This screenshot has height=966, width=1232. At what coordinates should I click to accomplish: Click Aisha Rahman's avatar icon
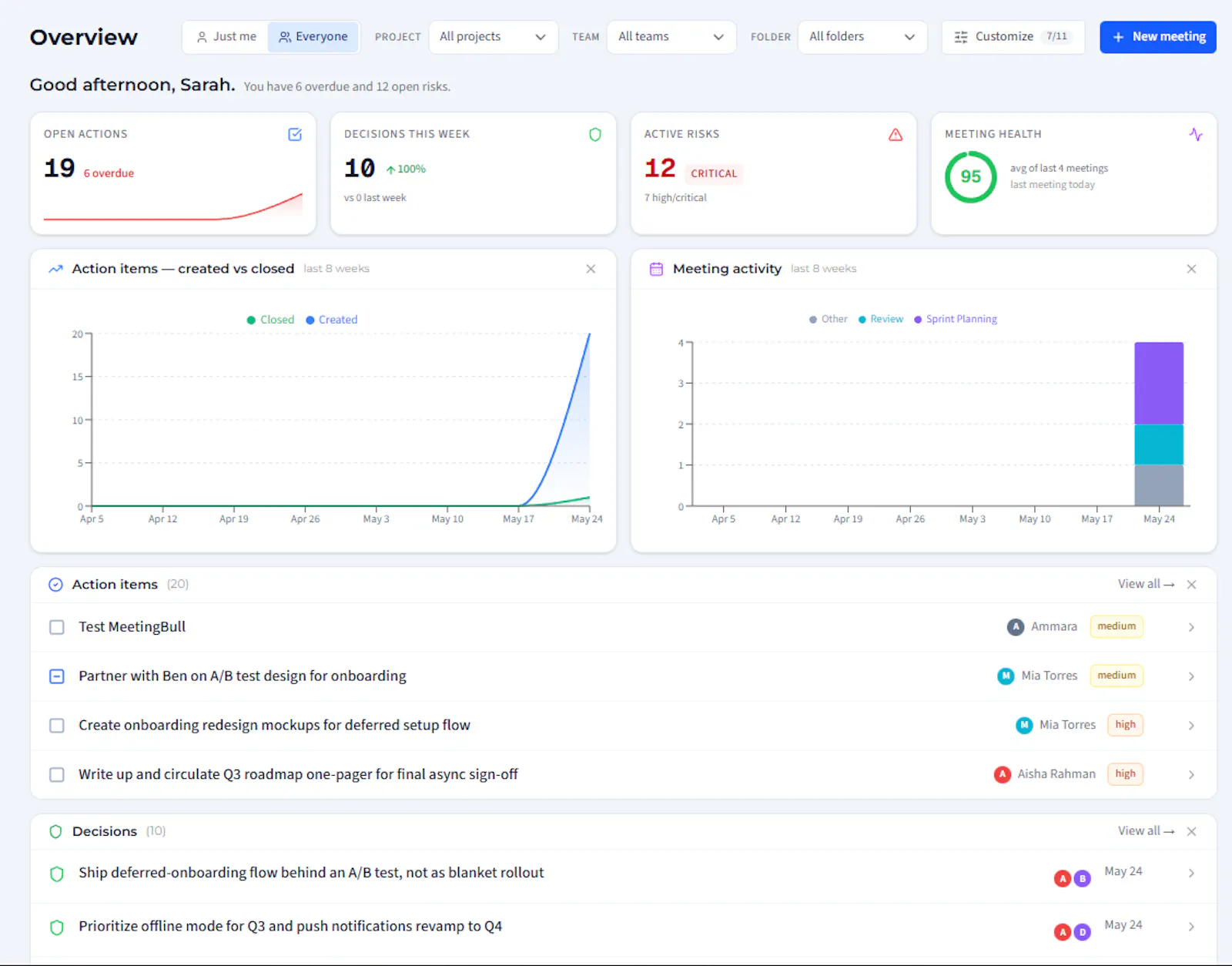1002,774
